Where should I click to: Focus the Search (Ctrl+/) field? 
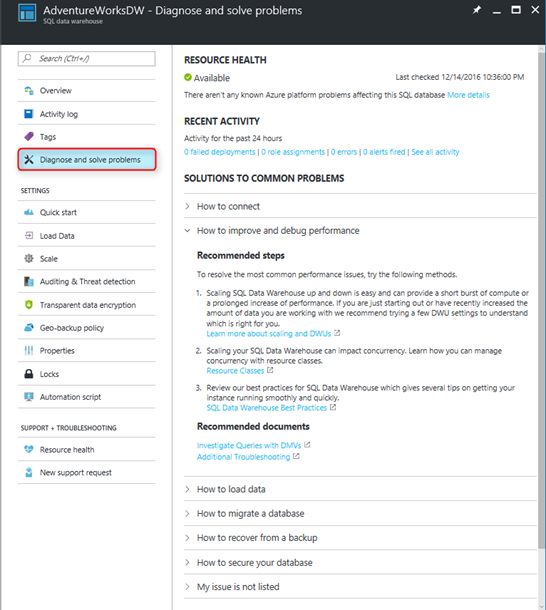coord(86,58)
